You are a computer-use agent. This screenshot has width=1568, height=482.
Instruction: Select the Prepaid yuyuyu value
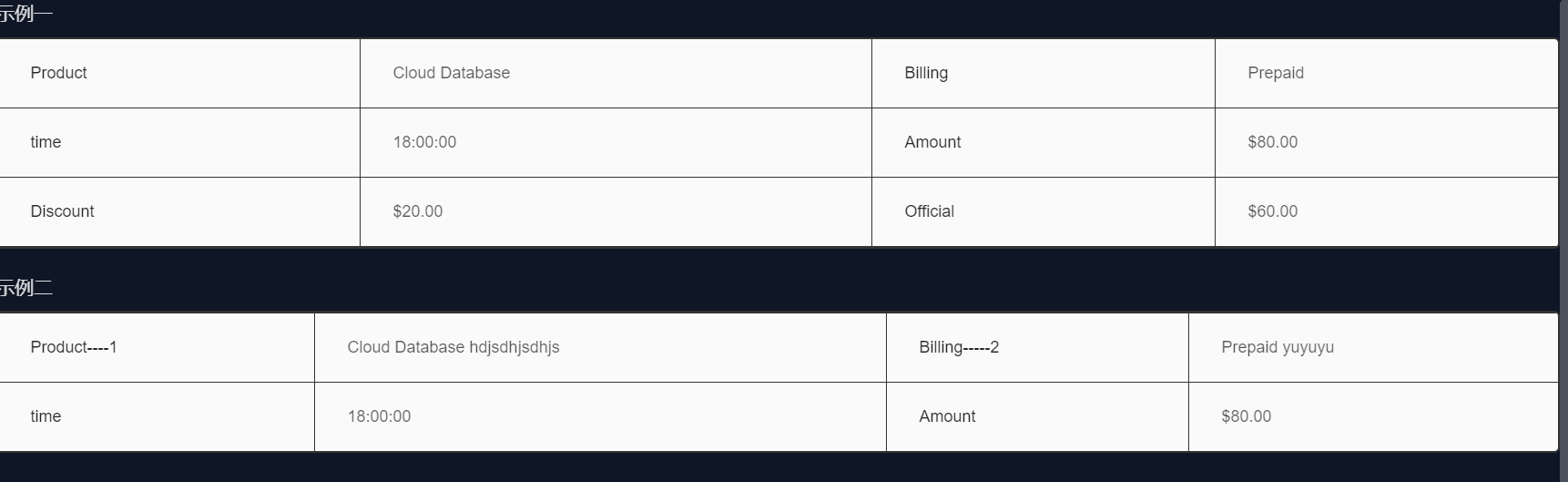click(x=1278, y=347)
